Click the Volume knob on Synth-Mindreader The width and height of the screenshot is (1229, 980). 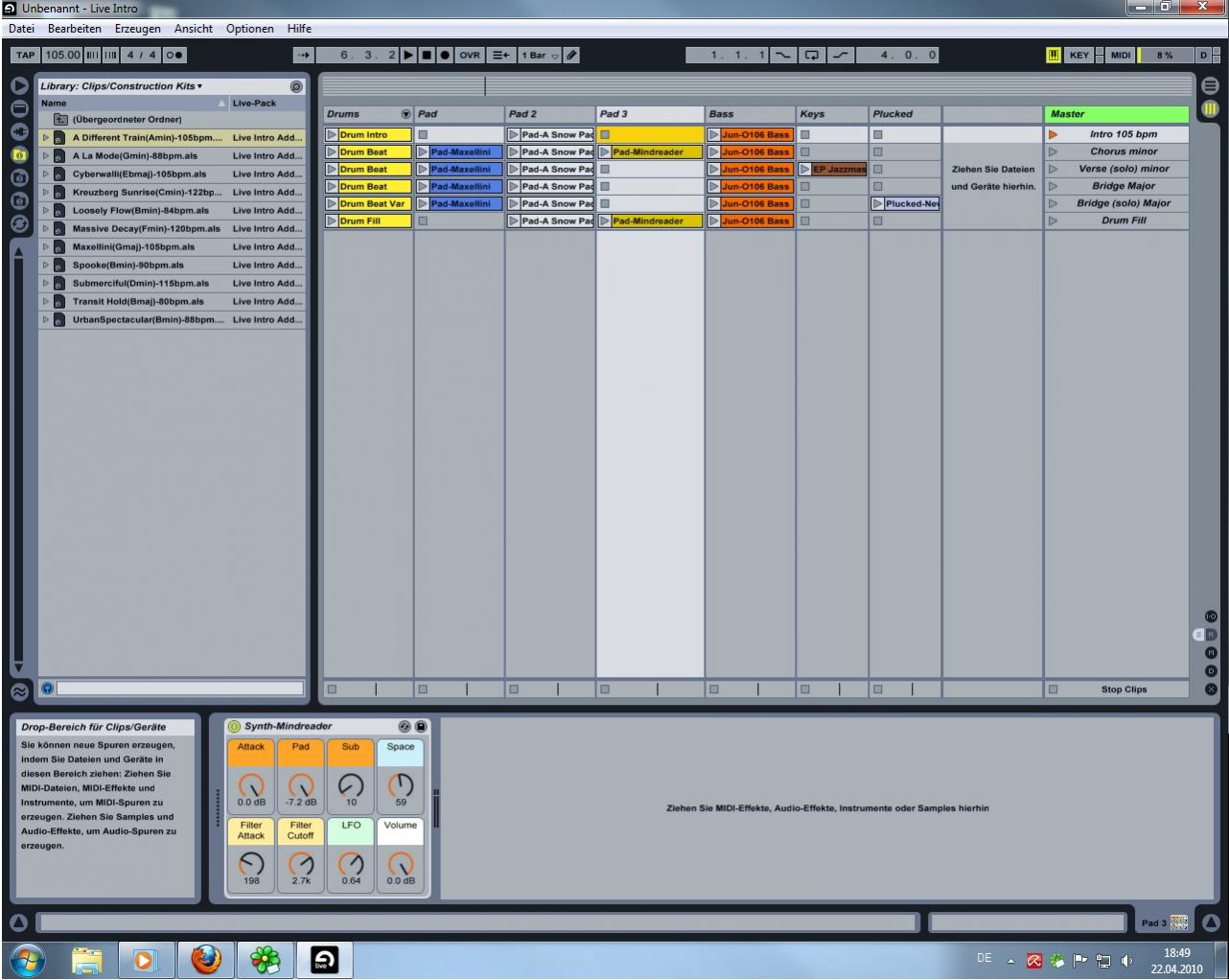(x=401, y=862)
